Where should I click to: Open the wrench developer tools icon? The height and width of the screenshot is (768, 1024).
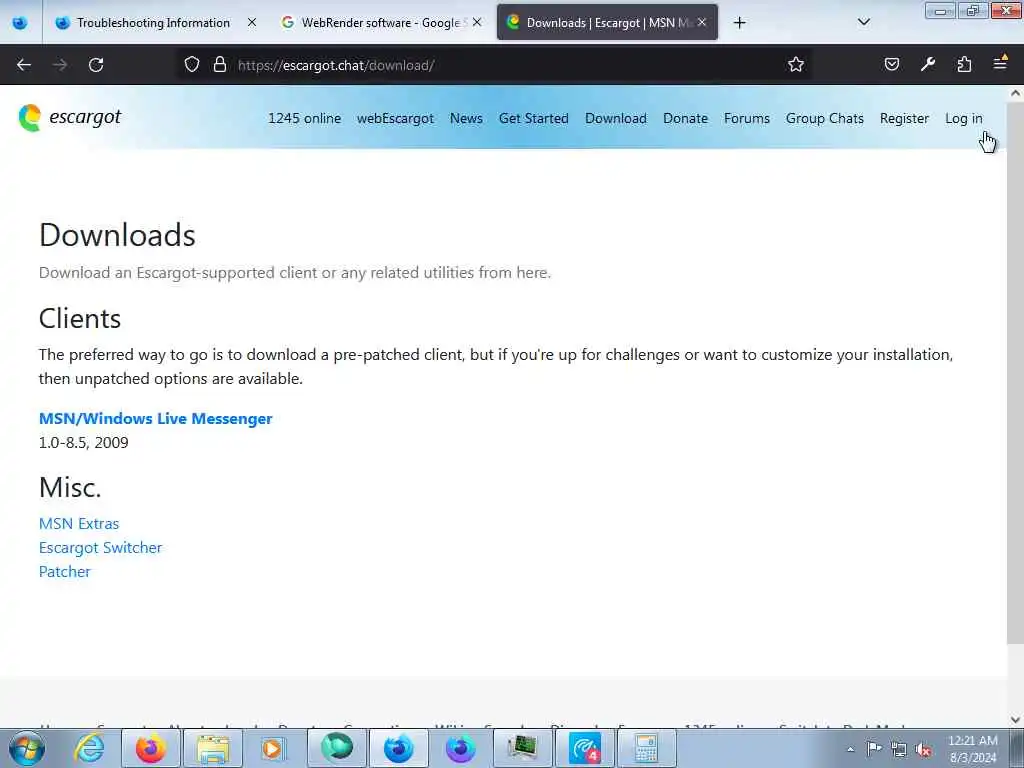[927, 64]
